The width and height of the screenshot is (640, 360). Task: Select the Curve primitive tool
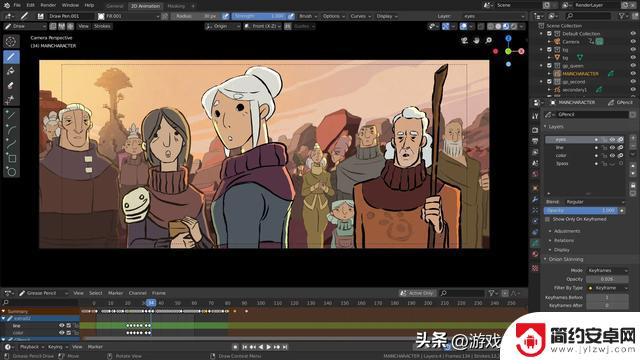(x=11, y=144)
